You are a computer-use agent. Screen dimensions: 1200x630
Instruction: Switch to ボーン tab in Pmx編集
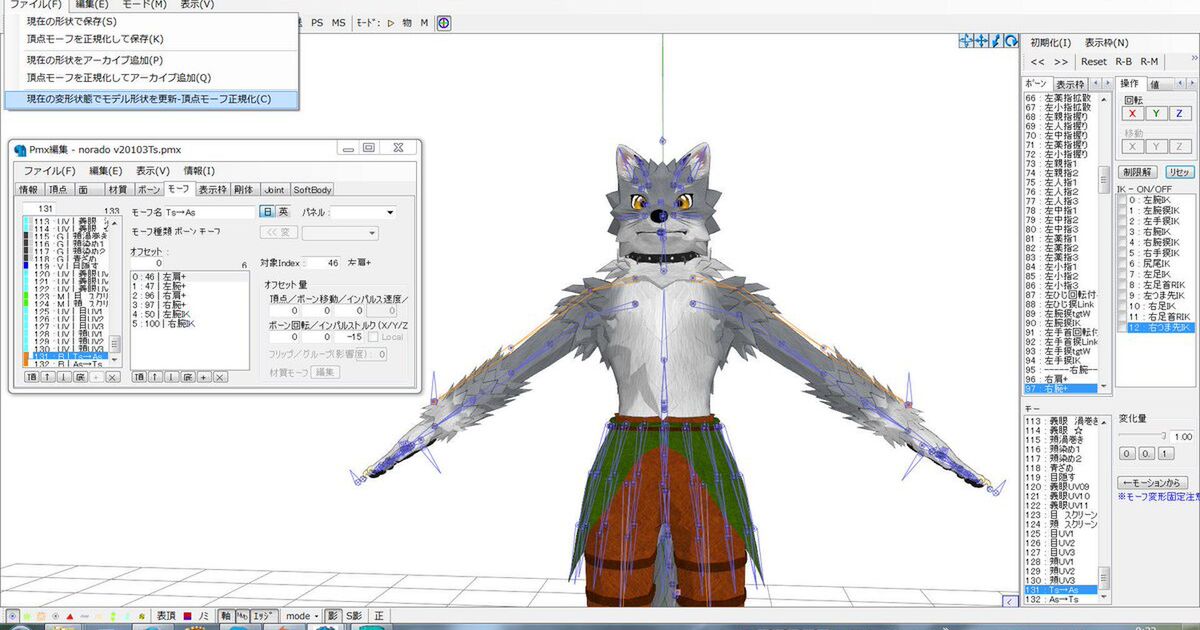(x=149, y=190)
